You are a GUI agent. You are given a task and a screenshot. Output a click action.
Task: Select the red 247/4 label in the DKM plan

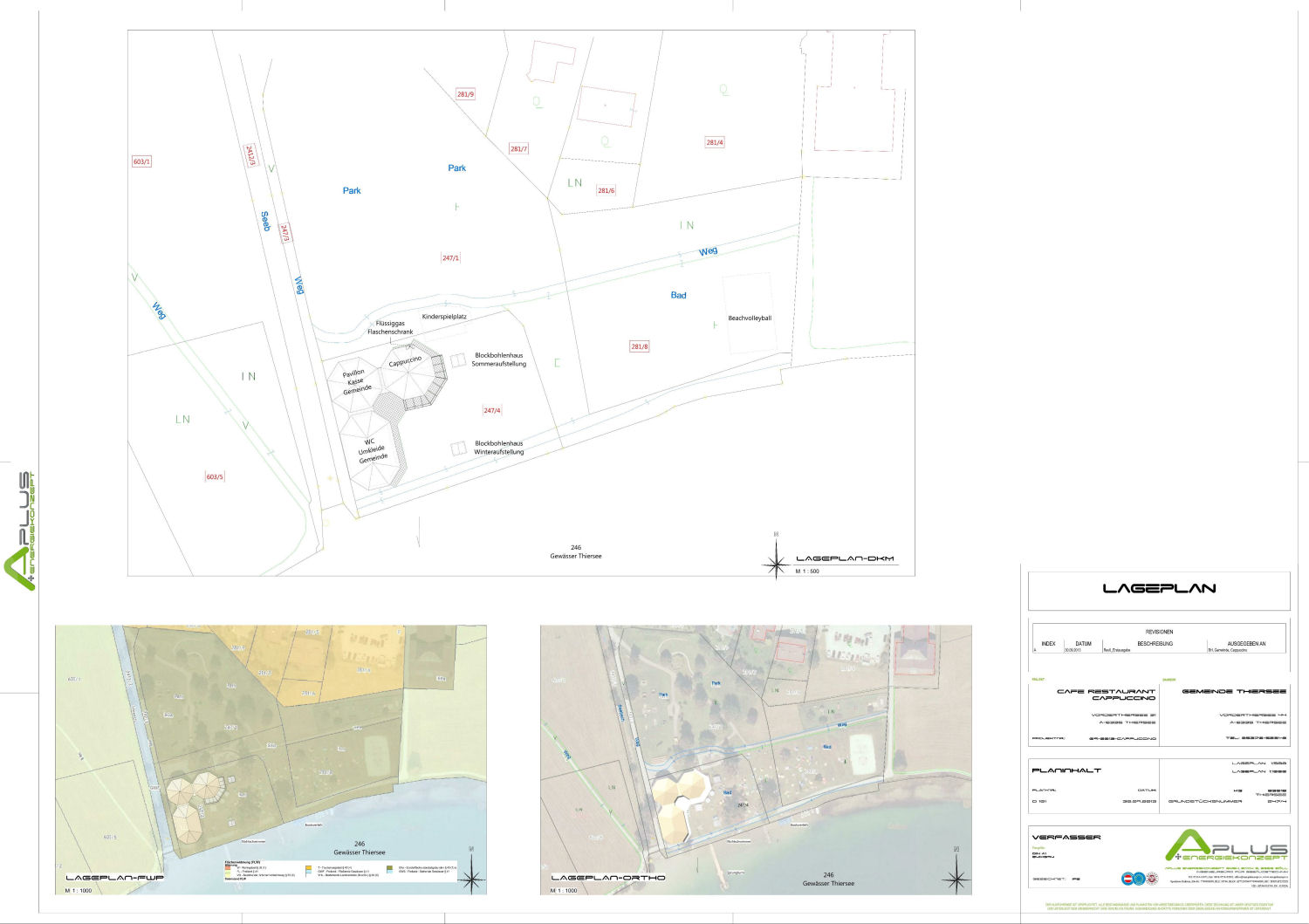492,410
